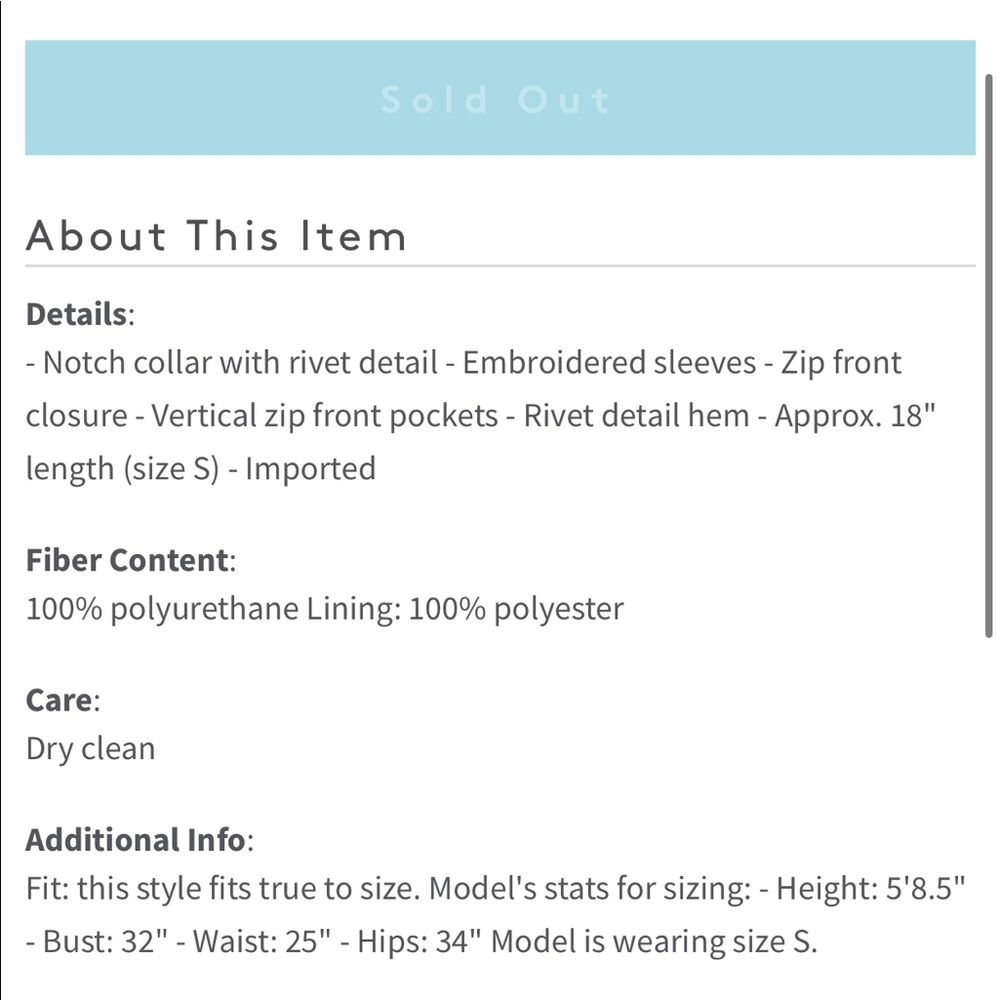This screenshot has width=1000, height=1000.
Task: Click the Sold Out button
Action: [500, 98]
